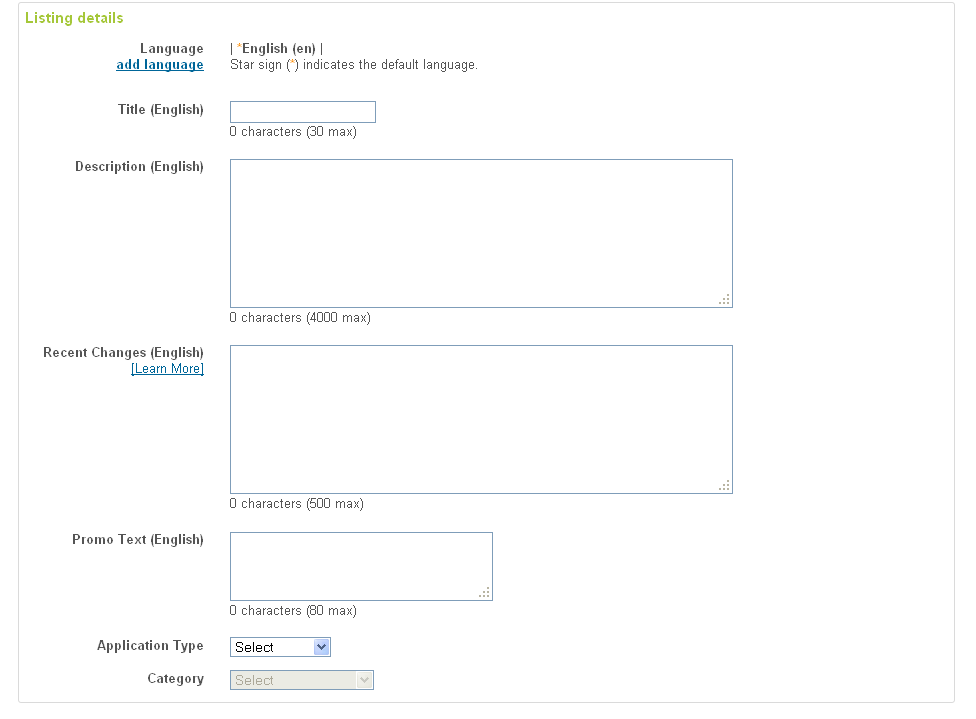Click the Promo Text (English) label
This screenshot has width=976, height=719.
click(138, 540)
